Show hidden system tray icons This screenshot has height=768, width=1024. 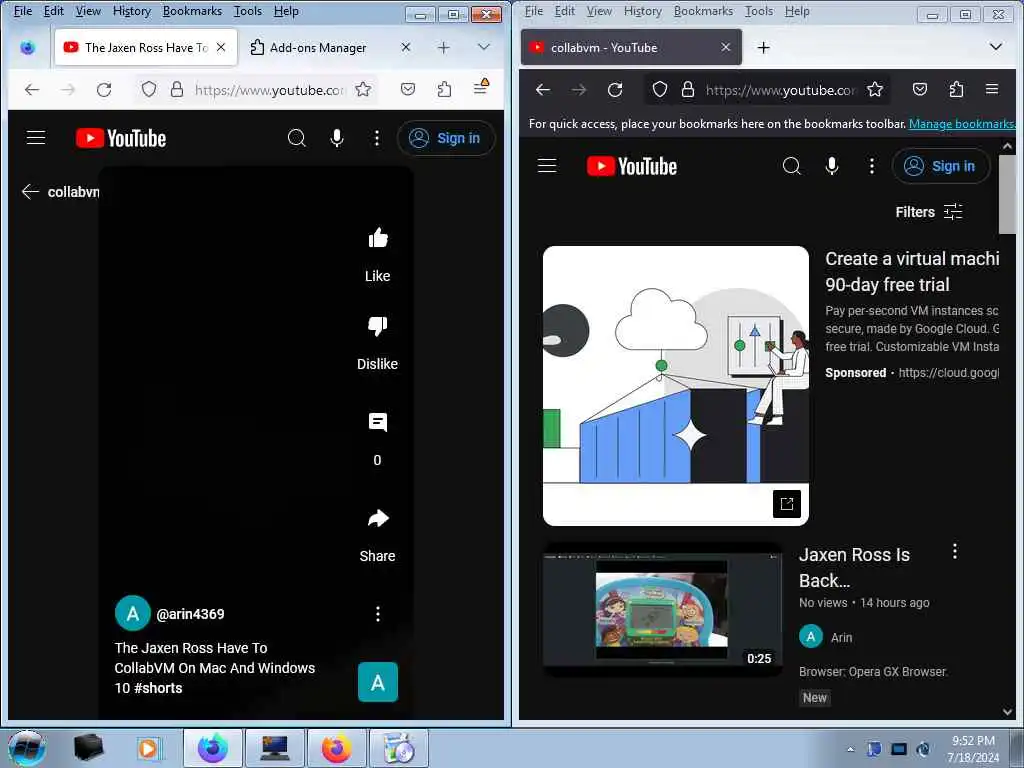click(x=850, y=750)
